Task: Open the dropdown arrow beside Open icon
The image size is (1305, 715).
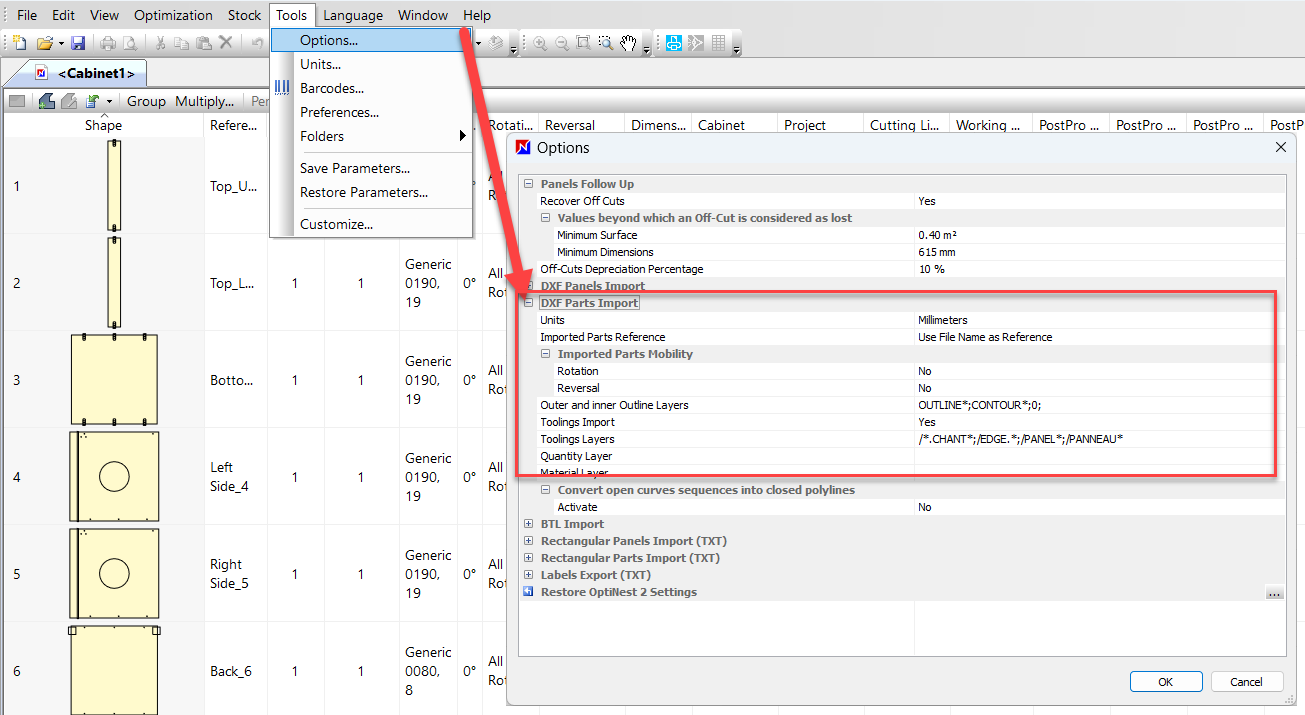Action: click(x=60, y=44)
